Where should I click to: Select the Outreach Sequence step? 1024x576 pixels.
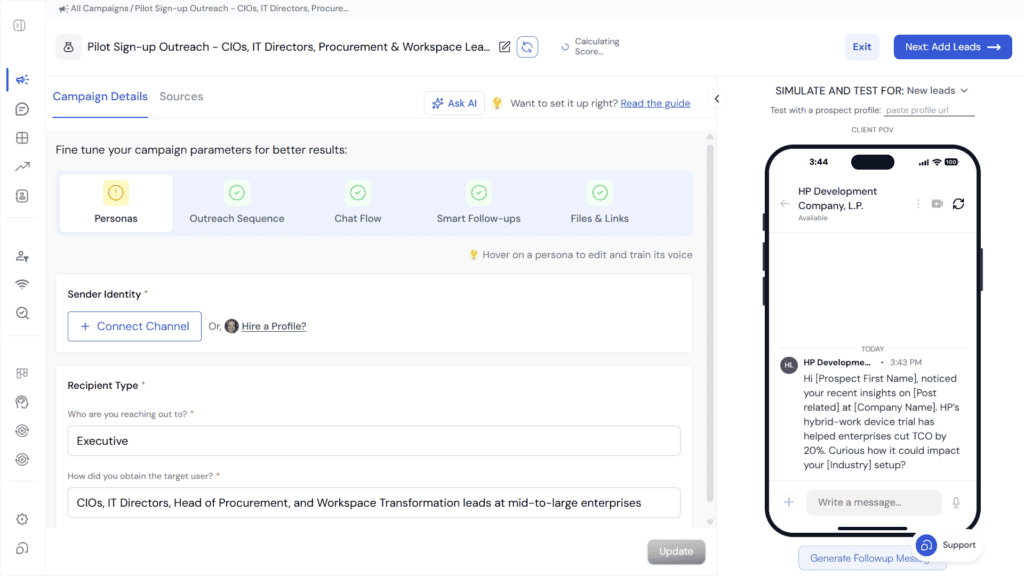(x=237, y=203)
